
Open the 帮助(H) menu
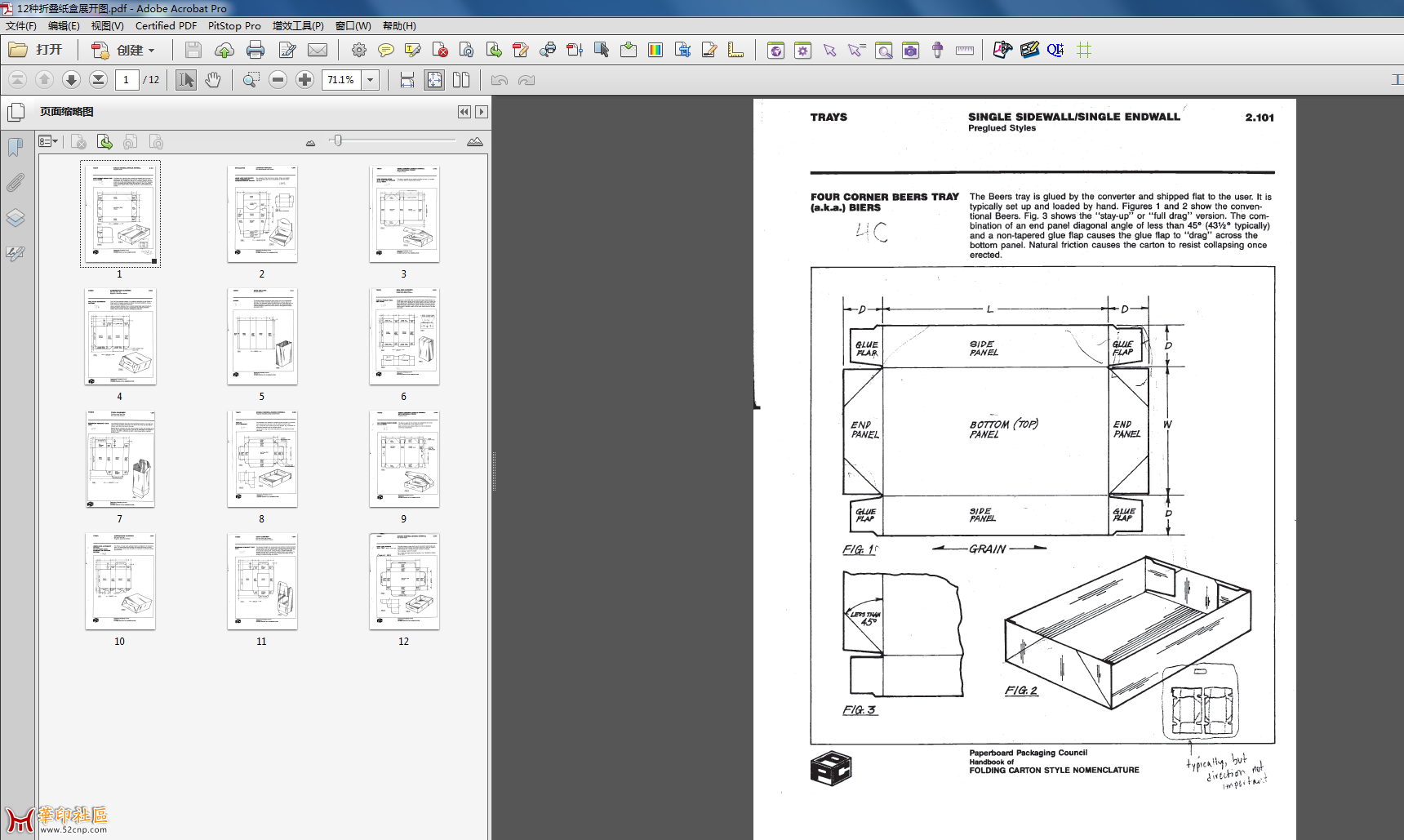point(399,25)
